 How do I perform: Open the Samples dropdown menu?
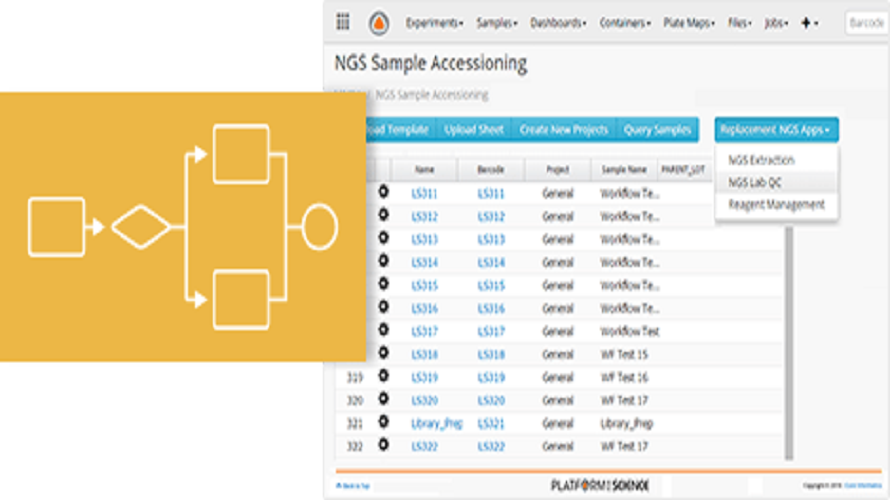498,22
